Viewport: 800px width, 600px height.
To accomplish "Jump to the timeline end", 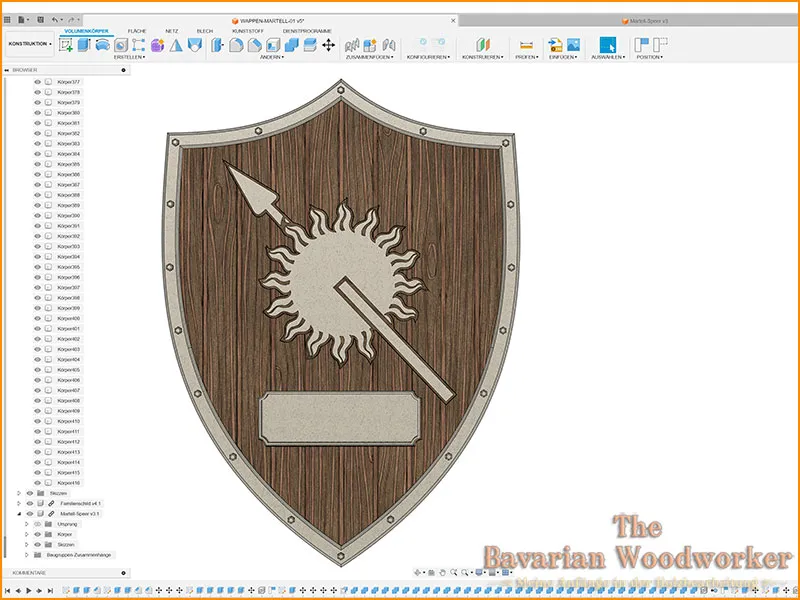I will pyautogui.click(x=50, y=590).
